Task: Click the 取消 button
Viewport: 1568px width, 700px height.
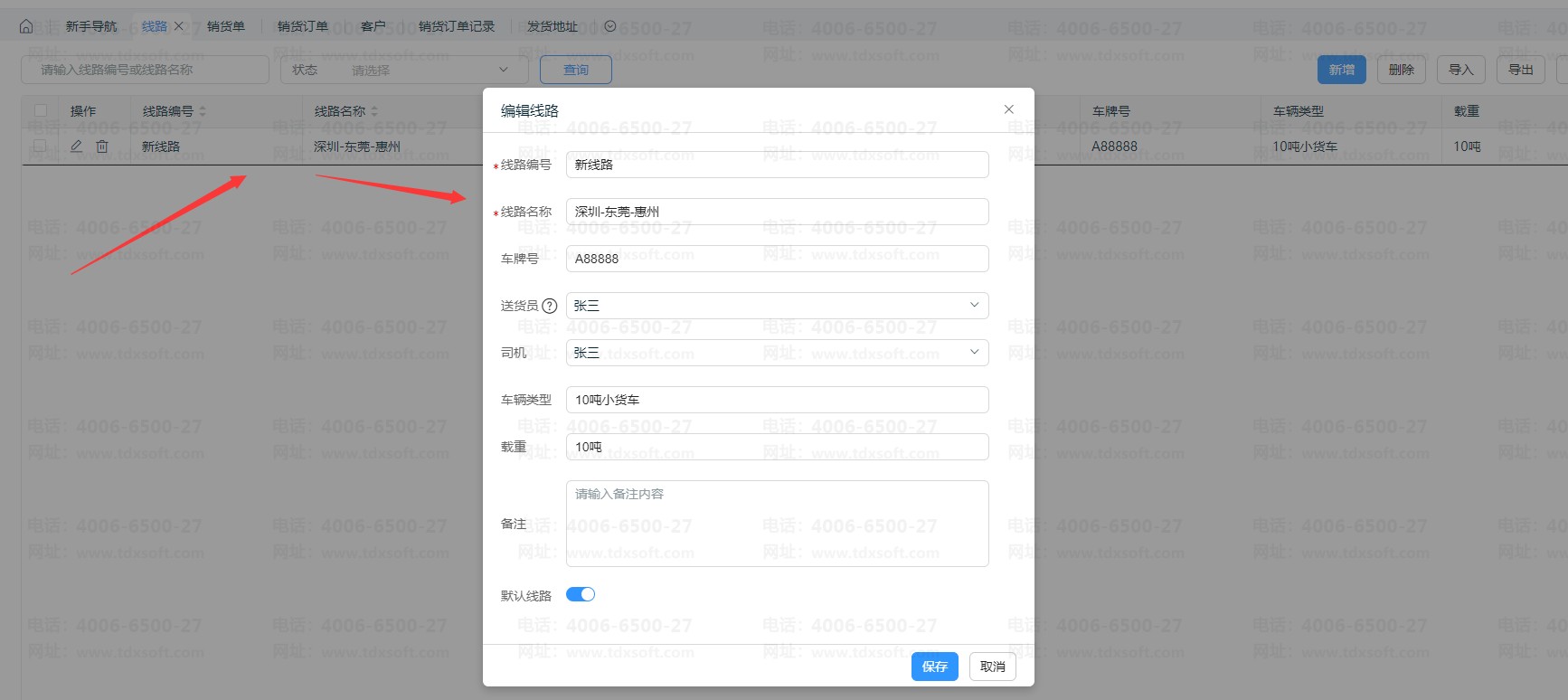Action: pyautogui.click(x=992, y=667)
